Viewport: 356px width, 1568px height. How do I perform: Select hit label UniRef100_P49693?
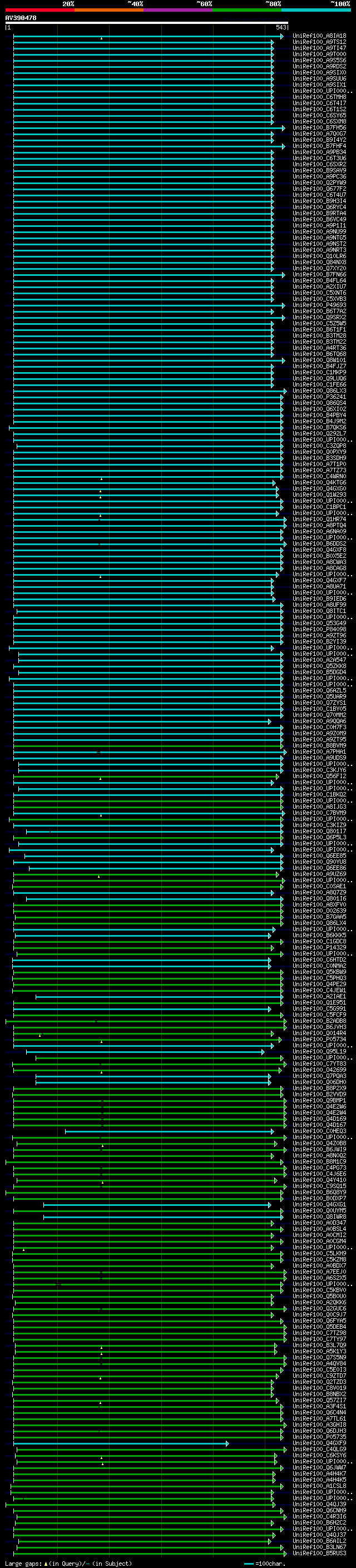(319, 305)
